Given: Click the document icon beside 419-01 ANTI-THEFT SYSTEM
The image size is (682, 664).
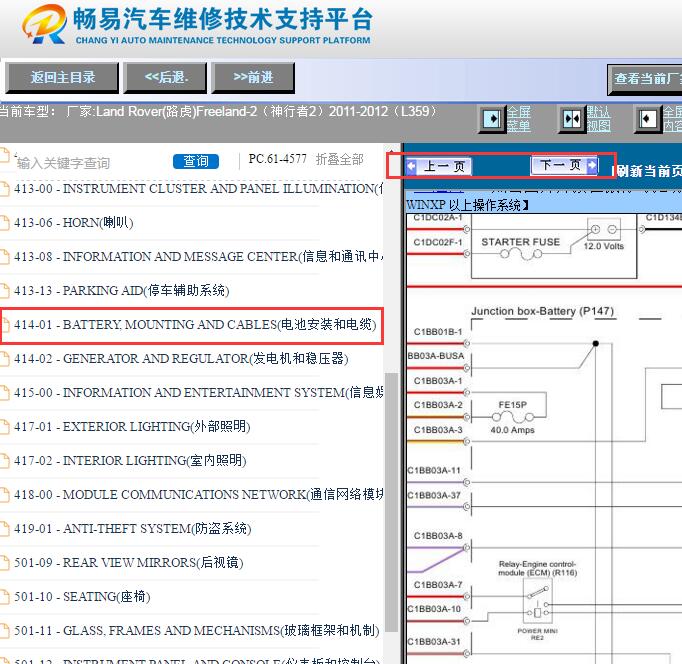Looking at the screenshot, I should click(5, 529).
